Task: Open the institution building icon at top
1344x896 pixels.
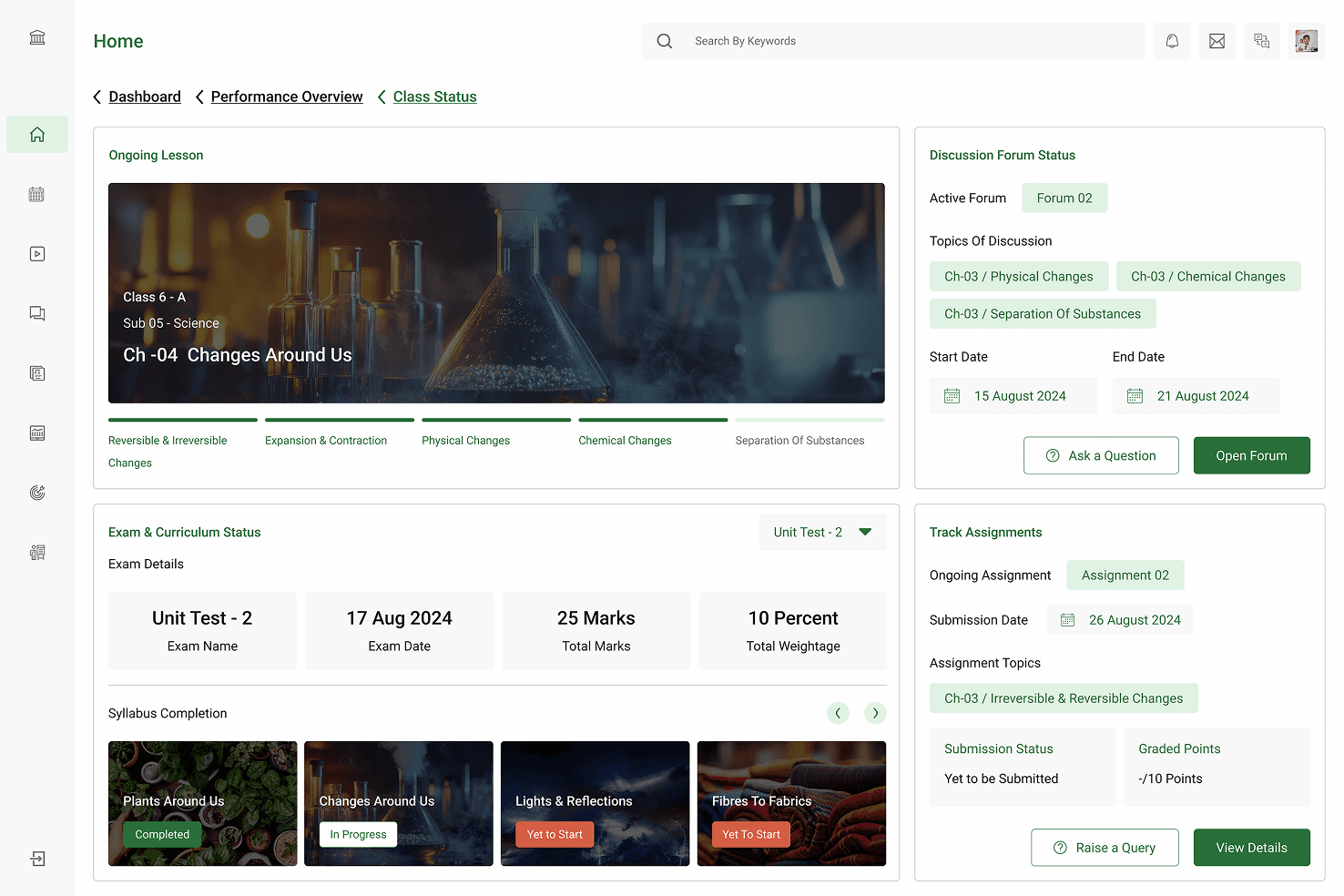Action: (37, 37)
